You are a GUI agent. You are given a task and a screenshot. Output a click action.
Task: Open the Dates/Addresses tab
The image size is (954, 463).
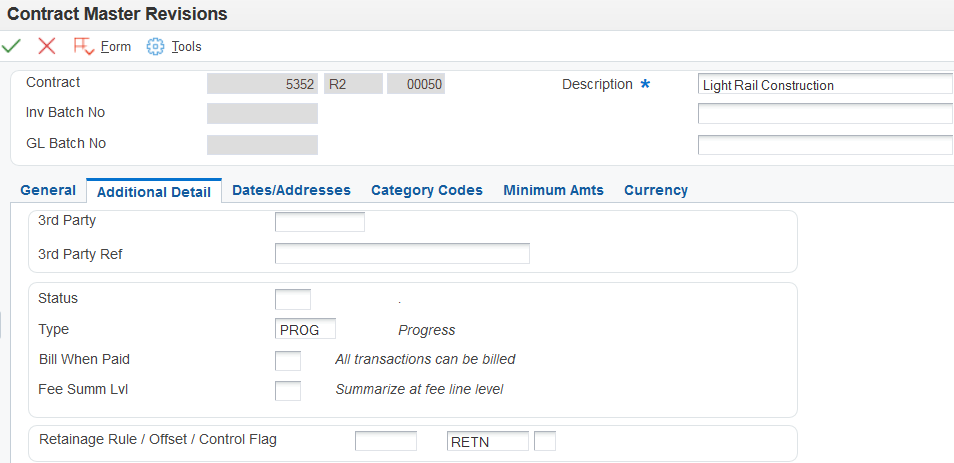(291, 190)
